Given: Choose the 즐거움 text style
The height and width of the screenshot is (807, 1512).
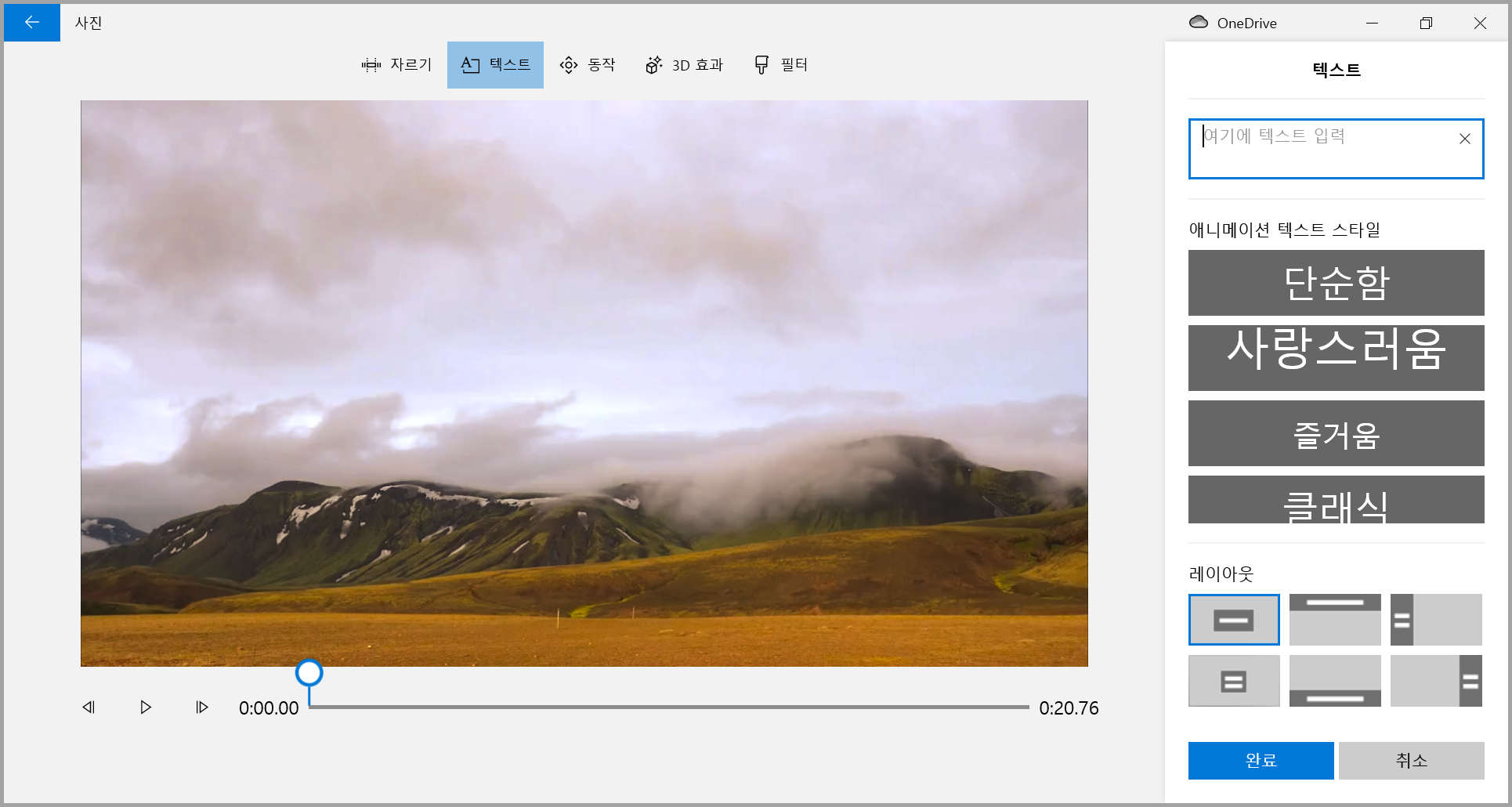Looking at the screenshot, I should point(1336,433).
